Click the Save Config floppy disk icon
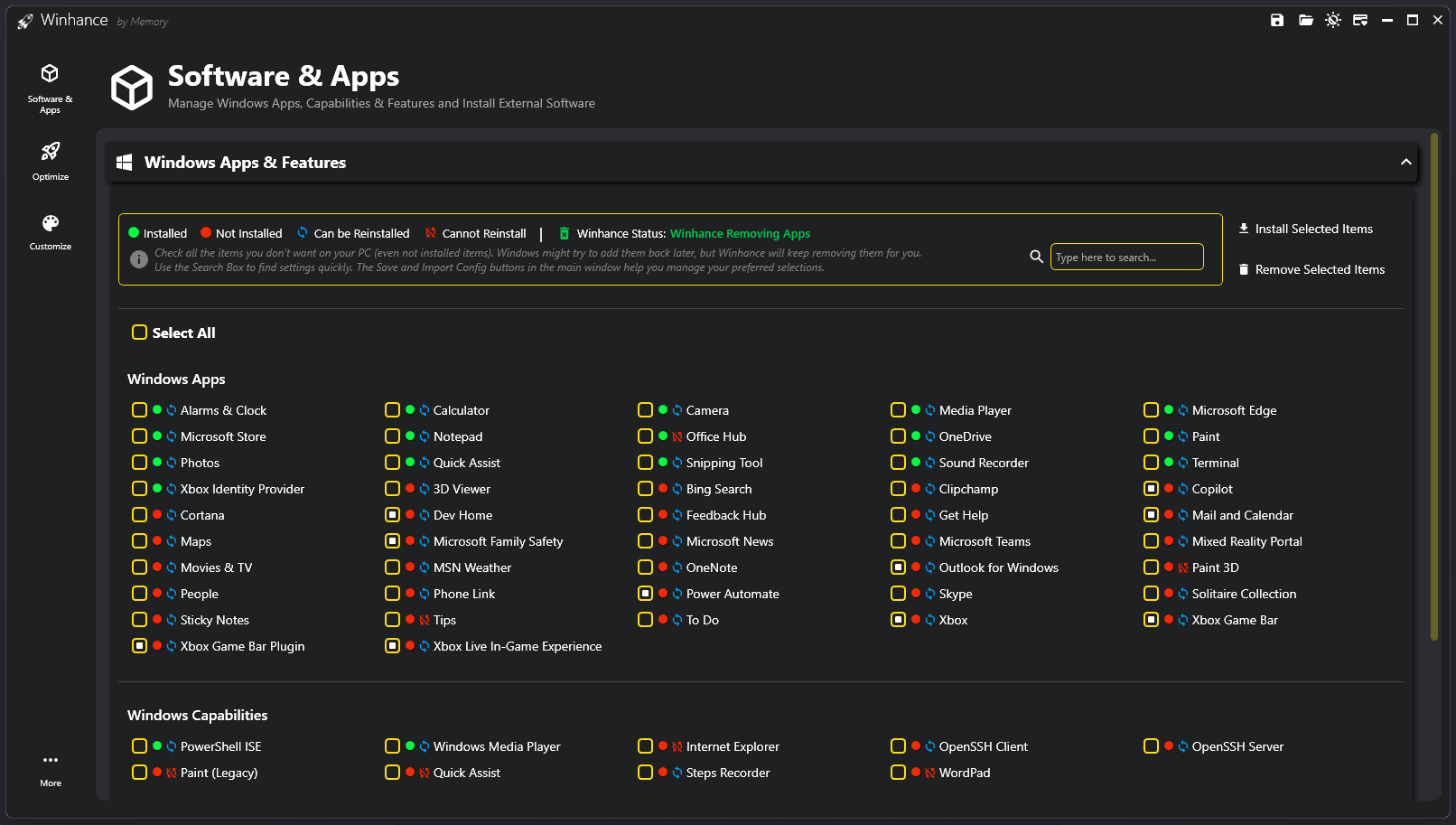Screen dimensions: 1456x825 (1277, 20)
